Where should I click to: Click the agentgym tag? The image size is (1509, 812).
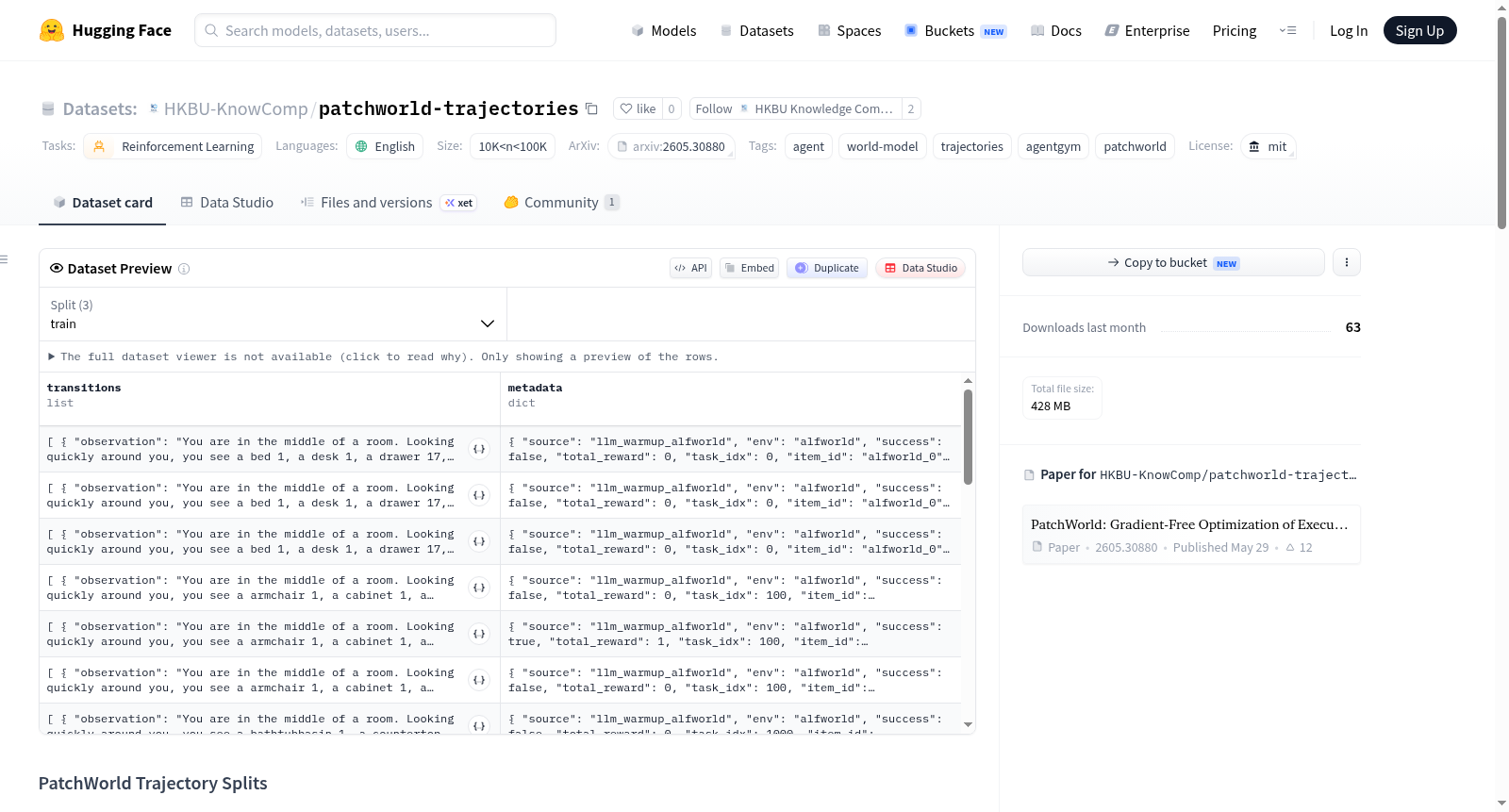point(1053,146)
